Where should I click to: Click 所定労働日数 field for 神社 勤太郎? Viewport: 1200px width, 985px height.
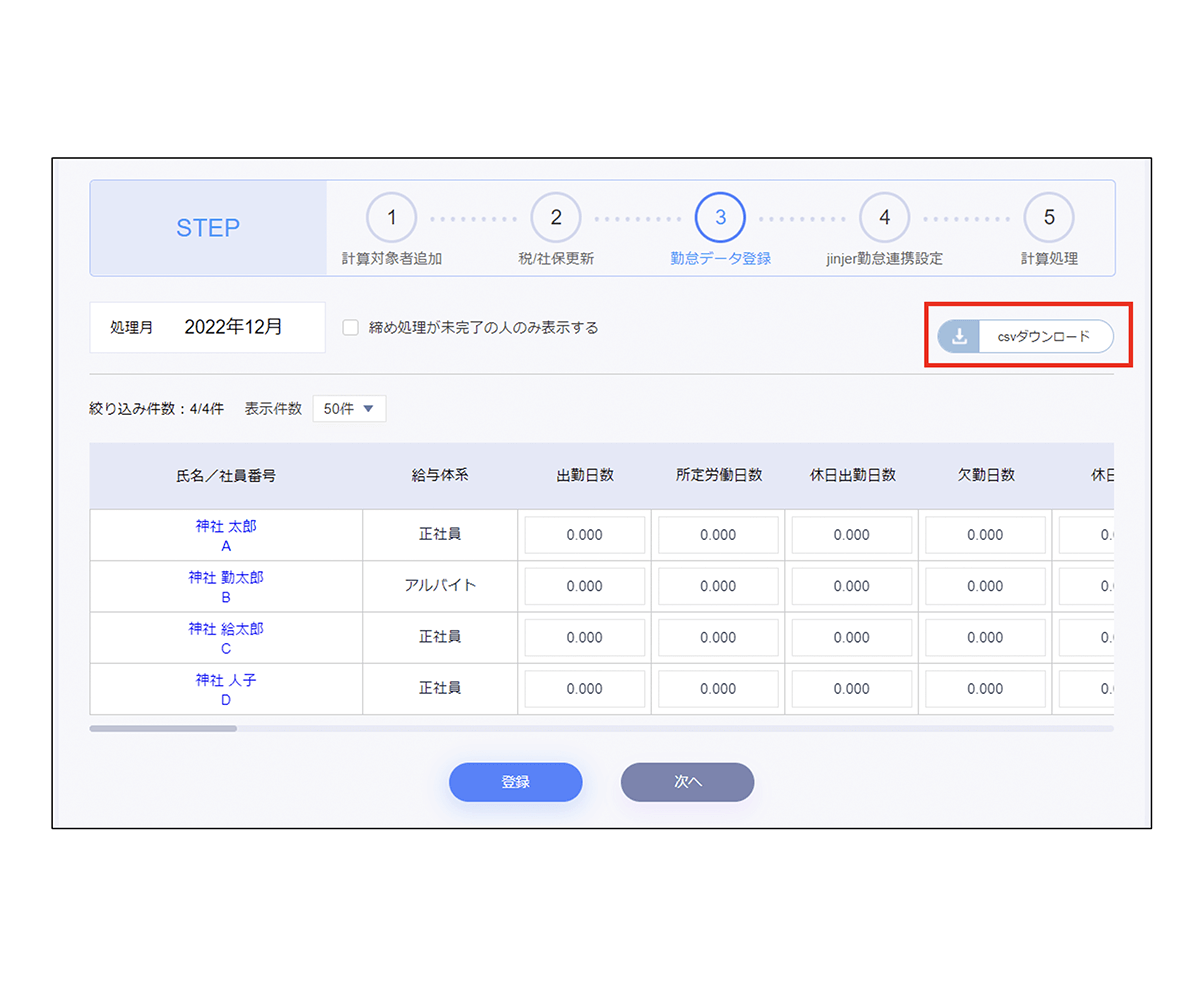(718, 587)
